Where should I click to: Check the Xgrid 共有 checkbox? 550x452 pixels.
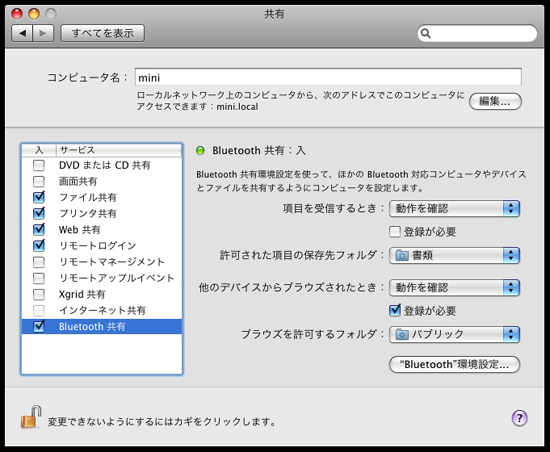tap(39, 294)
